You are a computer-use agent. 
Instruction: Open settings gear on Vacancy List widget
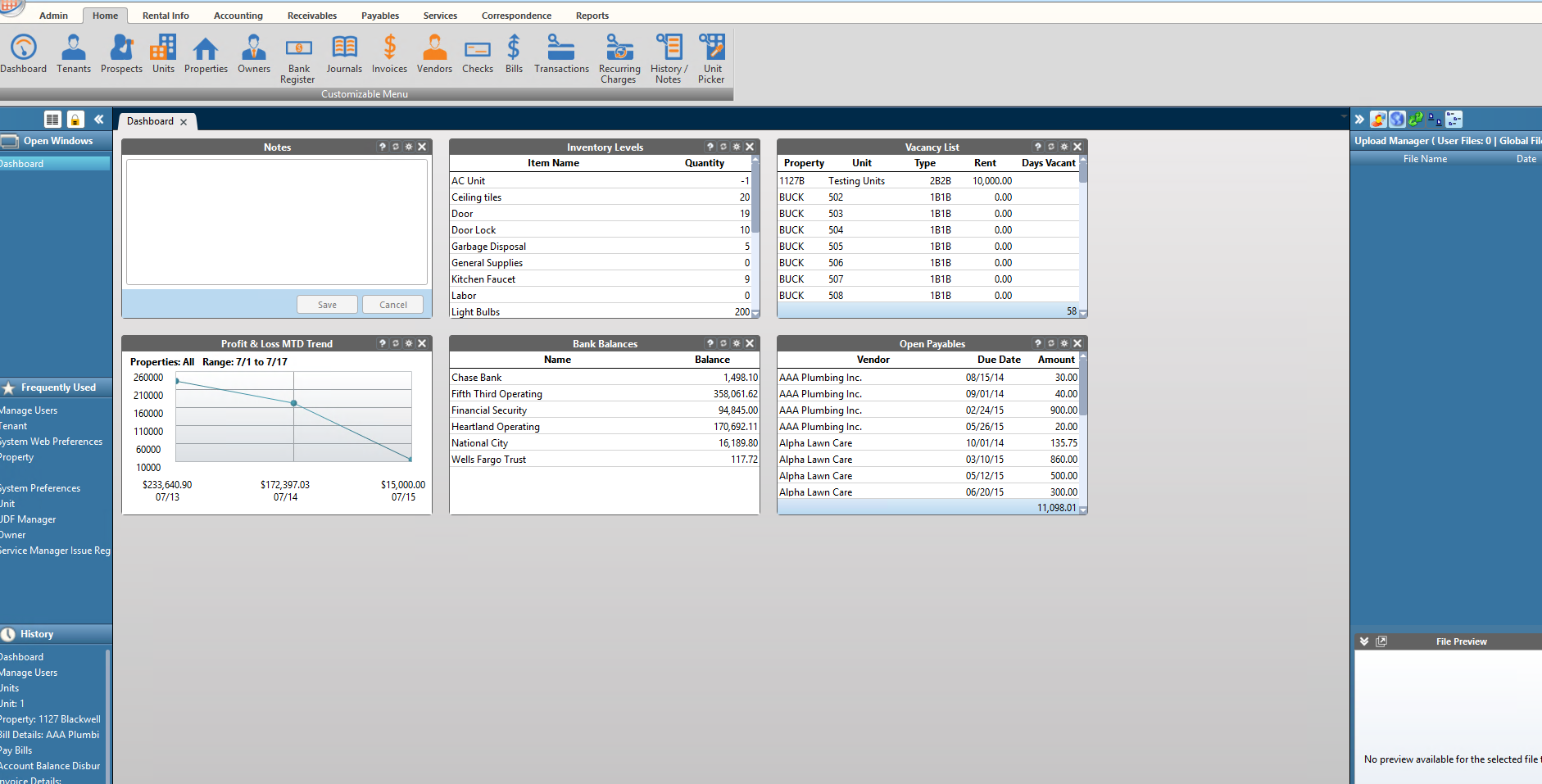(x=1064, y=147)
